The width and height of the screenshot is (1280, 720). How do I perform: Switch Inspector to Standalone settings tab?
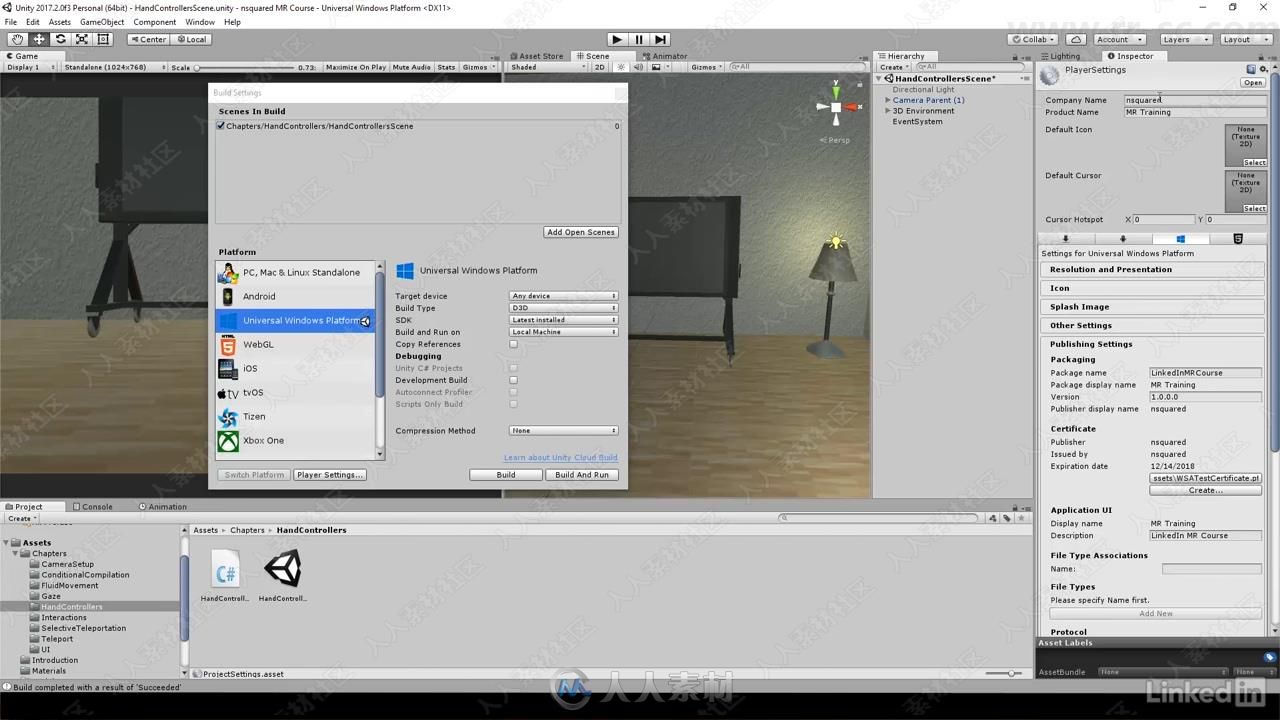click(1065, 239)
